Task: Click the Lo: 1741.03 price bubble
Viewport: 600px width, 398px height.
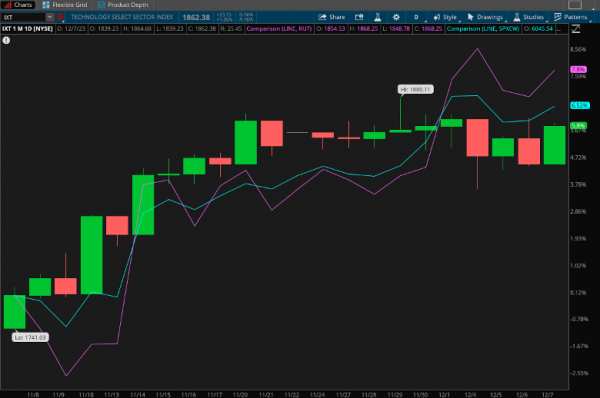Action: [x=30, y=338]
